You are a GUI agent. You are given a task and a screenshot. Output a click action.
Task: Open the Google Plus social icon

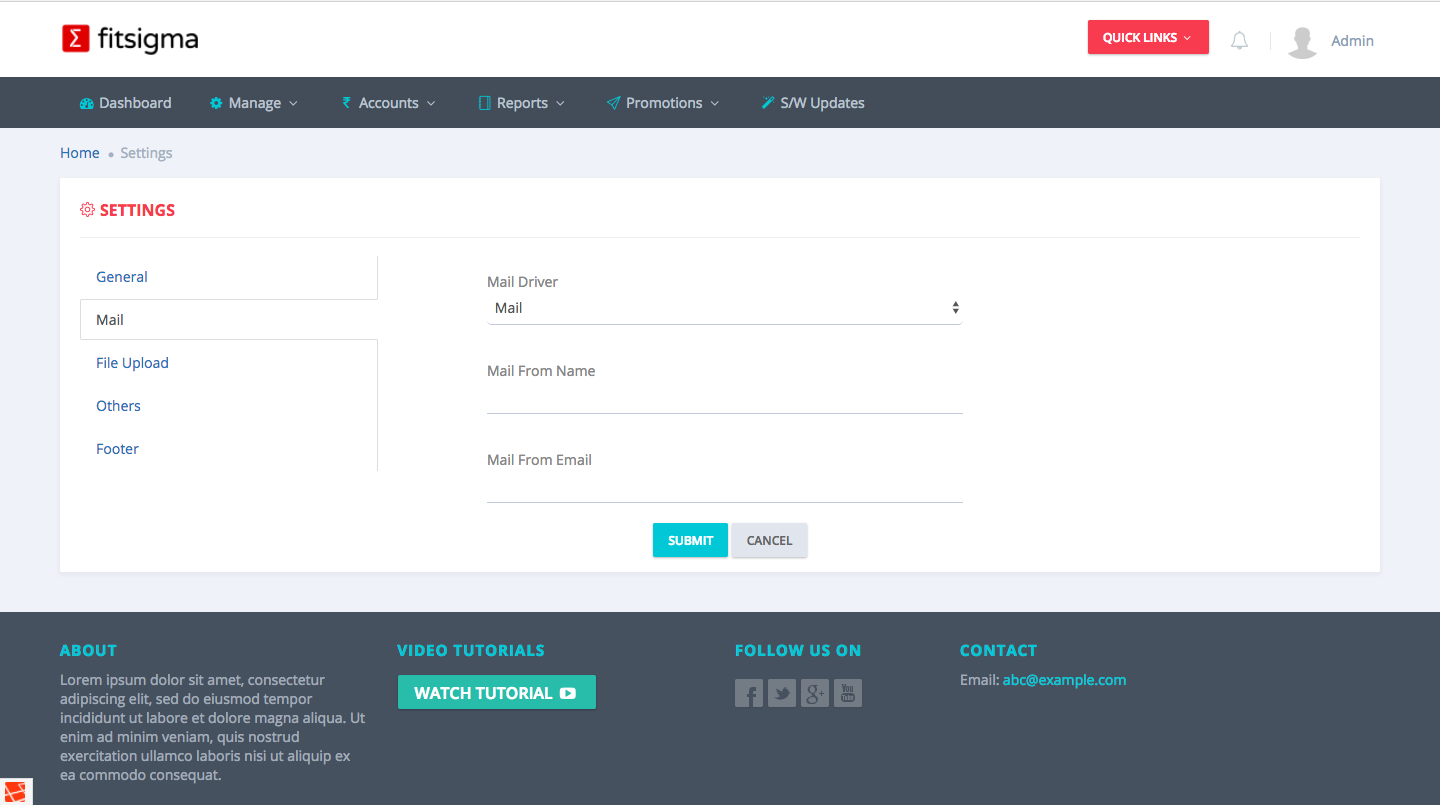tap(815, 693)
